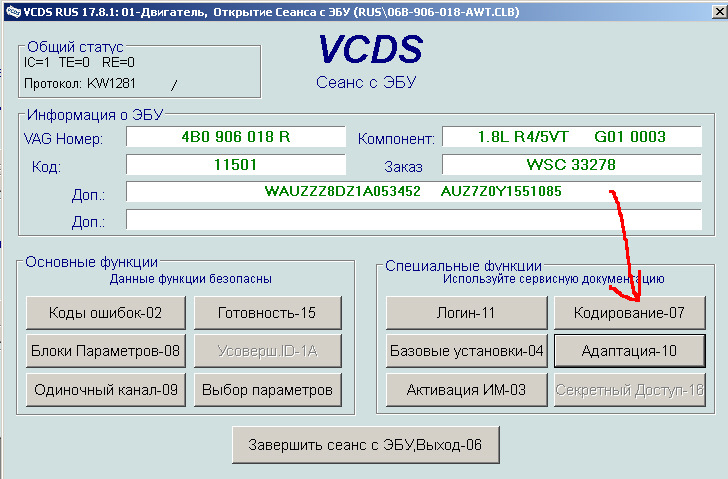The width and height of the screenshot is (728, 479).
Task: Open Кодирование-07 coding function
Action: pyautogui.click(x=630, y=313)
